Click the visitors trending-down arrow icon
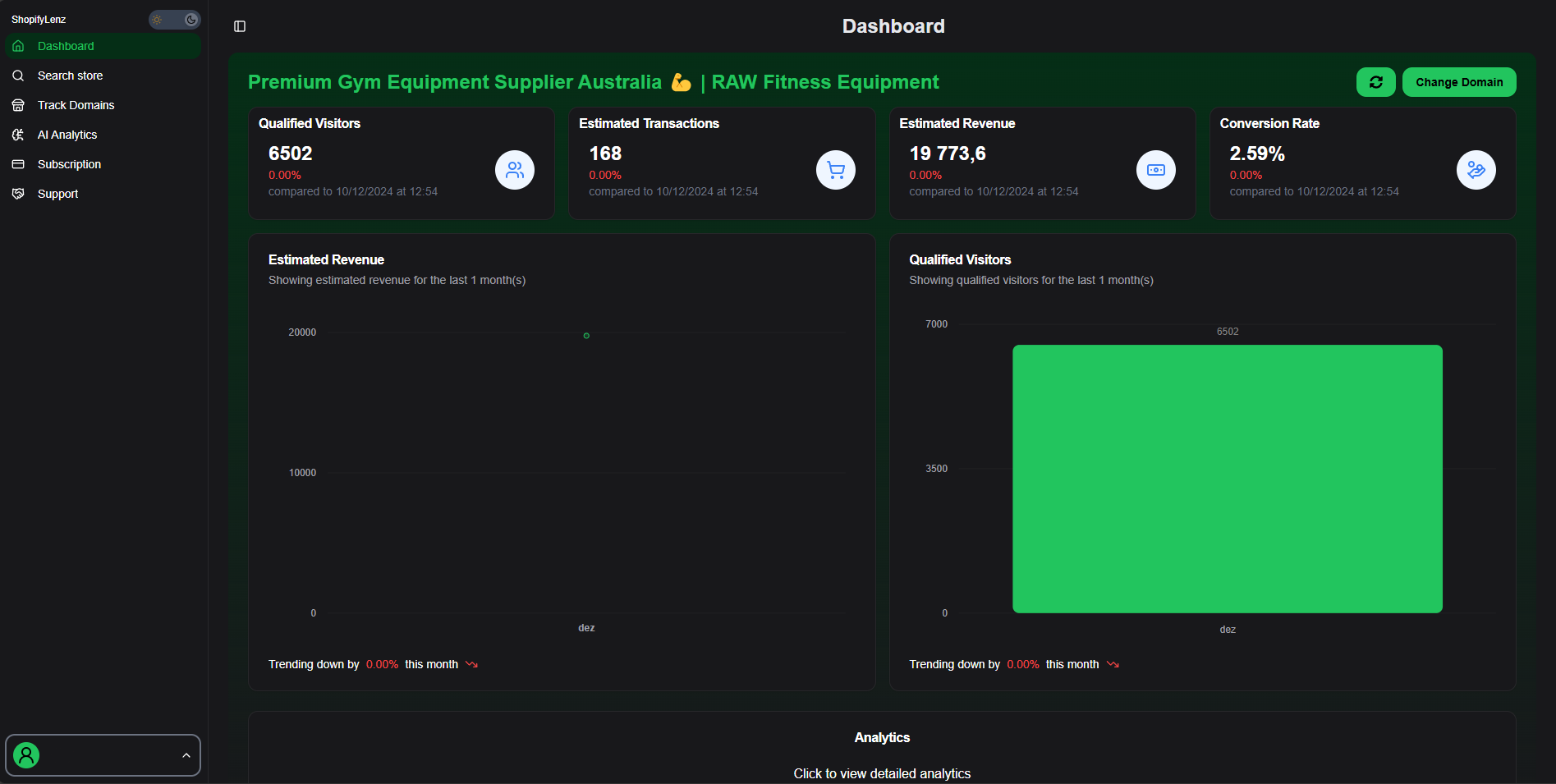The width and height of the screenshot is (1556, 784). point(1113,664)
